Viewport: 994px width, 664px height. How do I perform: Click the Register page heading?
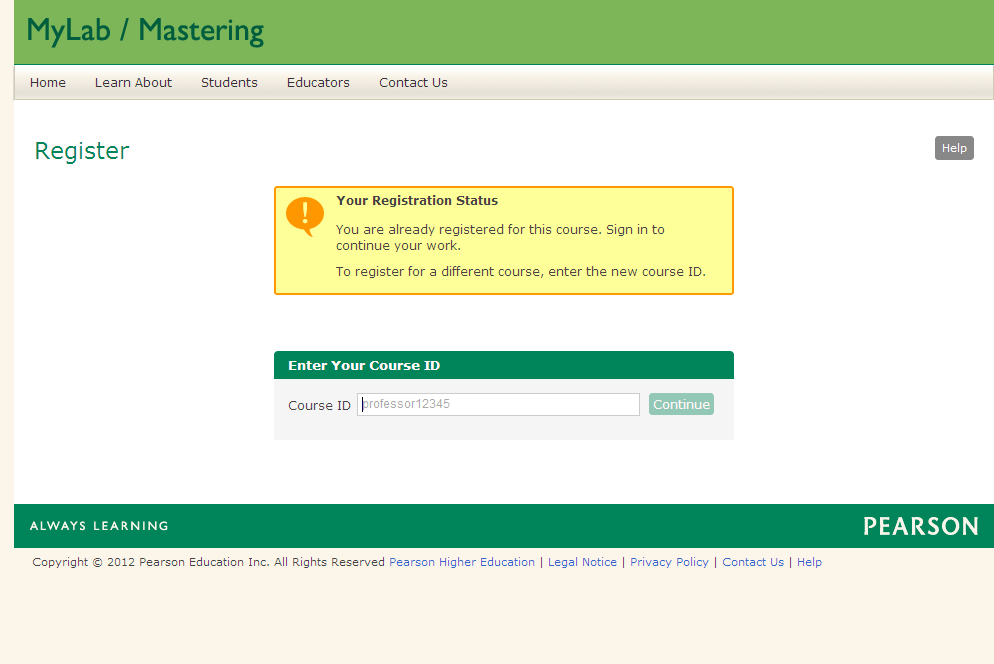coord(82,151)
